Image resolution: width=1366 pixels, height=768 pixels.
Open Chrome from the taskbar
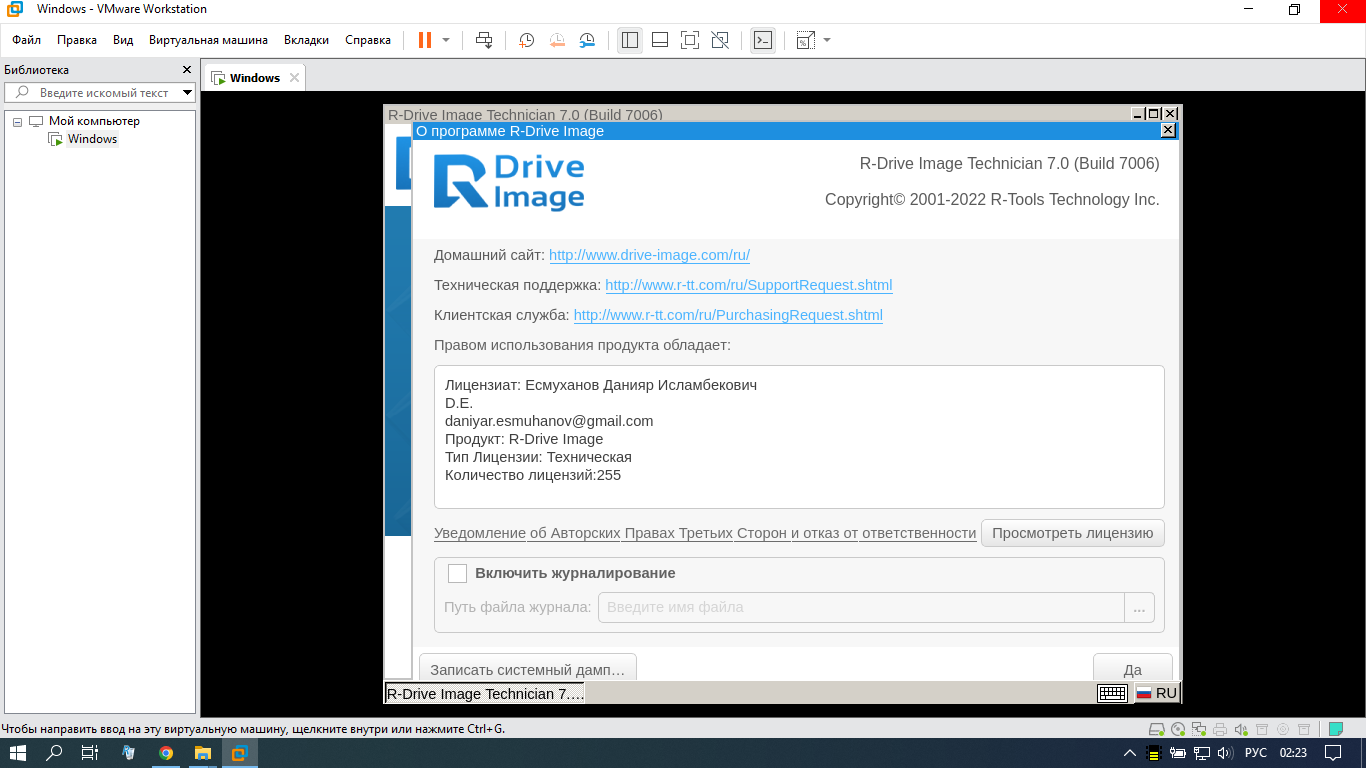tap(166, 753)
